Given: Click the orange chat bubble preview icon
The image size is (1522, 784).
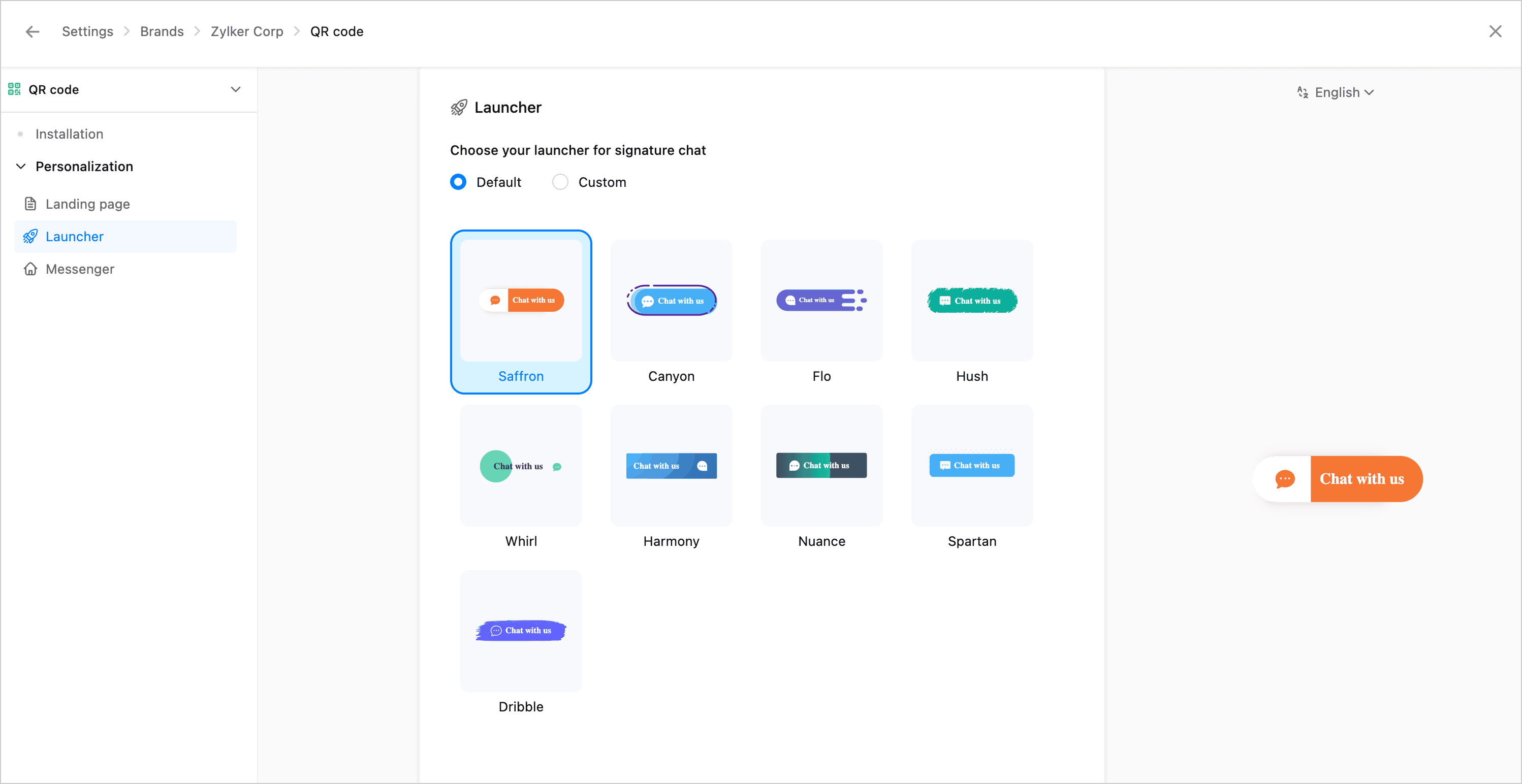Looking at the screenshot, I should pos(1284,478).
